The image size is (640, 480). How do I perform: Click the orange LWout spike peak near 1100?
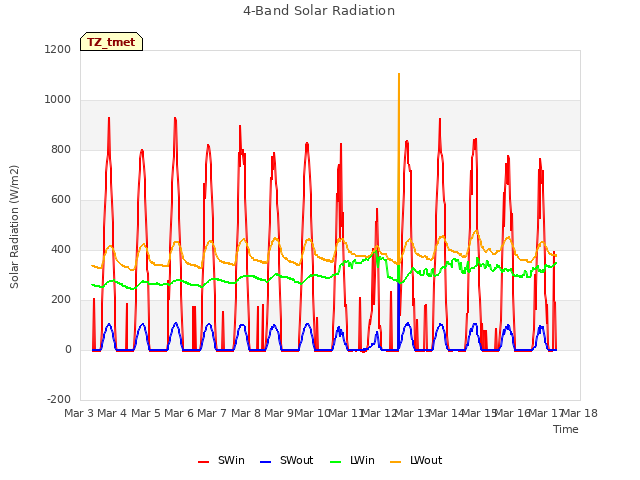pyautogui.click(x=399, y=74)
